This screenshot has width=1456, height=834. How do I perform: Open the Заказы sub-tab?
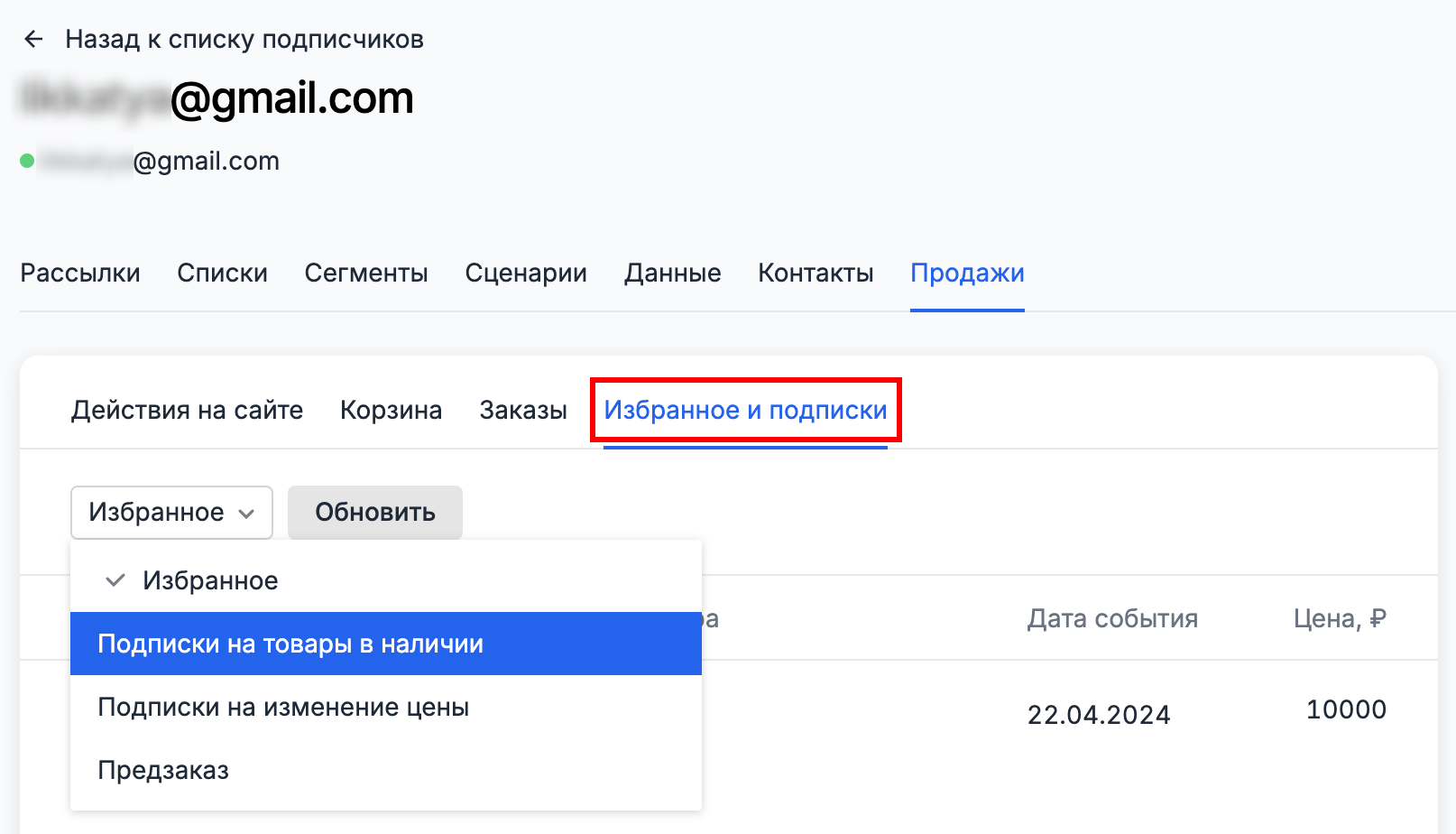523,410
